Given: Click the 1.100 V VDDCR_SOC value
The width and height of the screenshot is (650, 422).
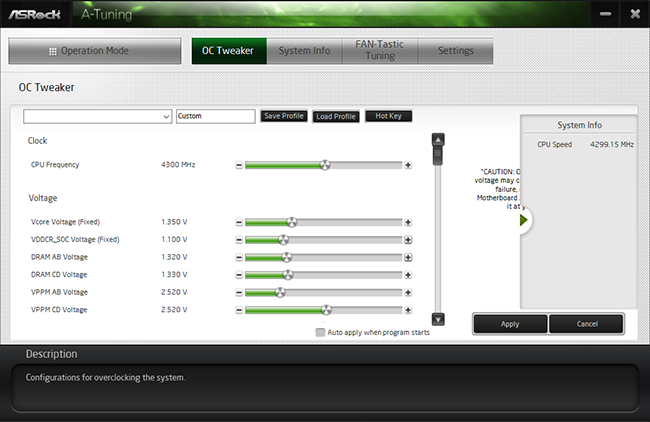Looking at the screenshot, I should [x=174, y=239].
